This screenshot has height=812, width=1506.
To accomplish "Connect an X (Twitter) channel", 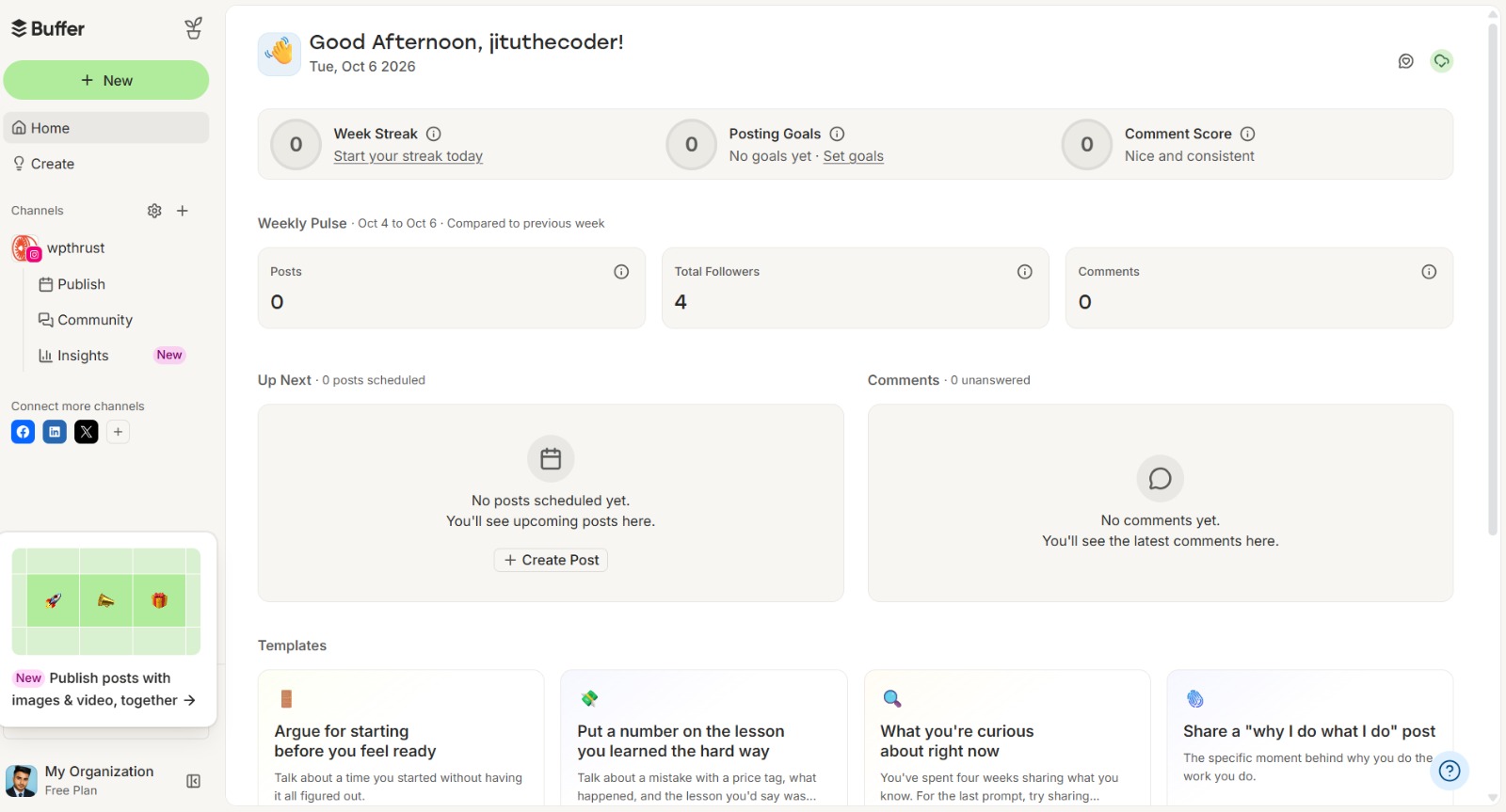I will click(87, 432).
